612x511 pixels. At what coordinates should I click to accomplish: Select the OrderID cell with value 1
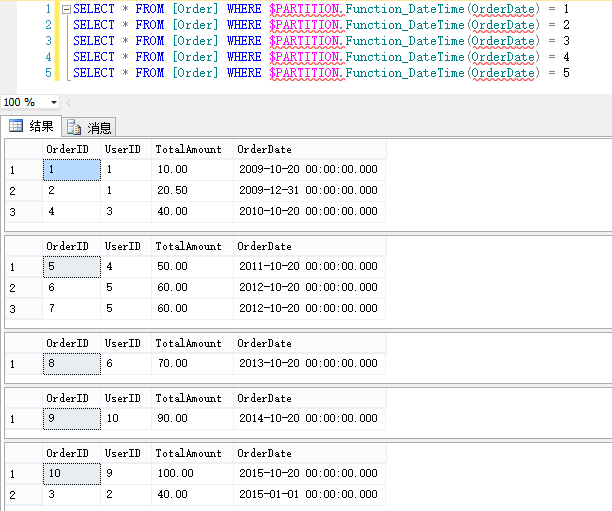pyautogui.click(x=71, y=170)
